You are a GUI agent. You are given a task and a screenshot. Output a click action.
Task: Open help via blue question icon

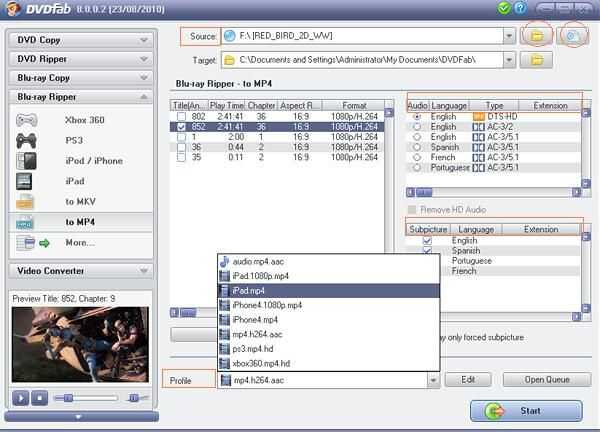click(x=520, y=8)
